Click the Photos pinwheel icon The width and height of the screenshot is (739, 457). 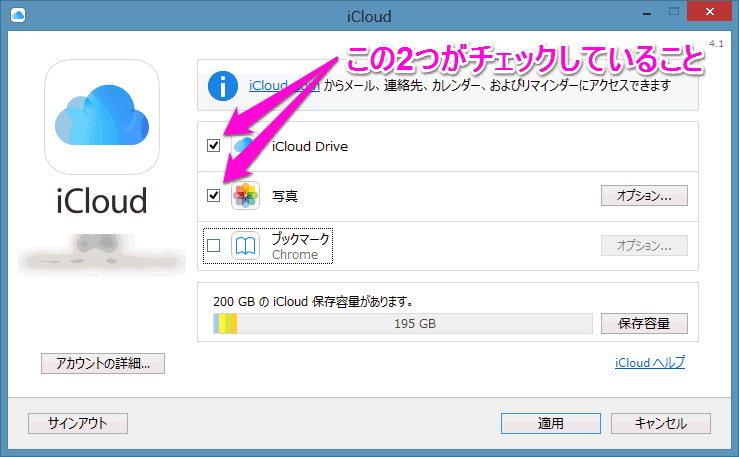245,196
